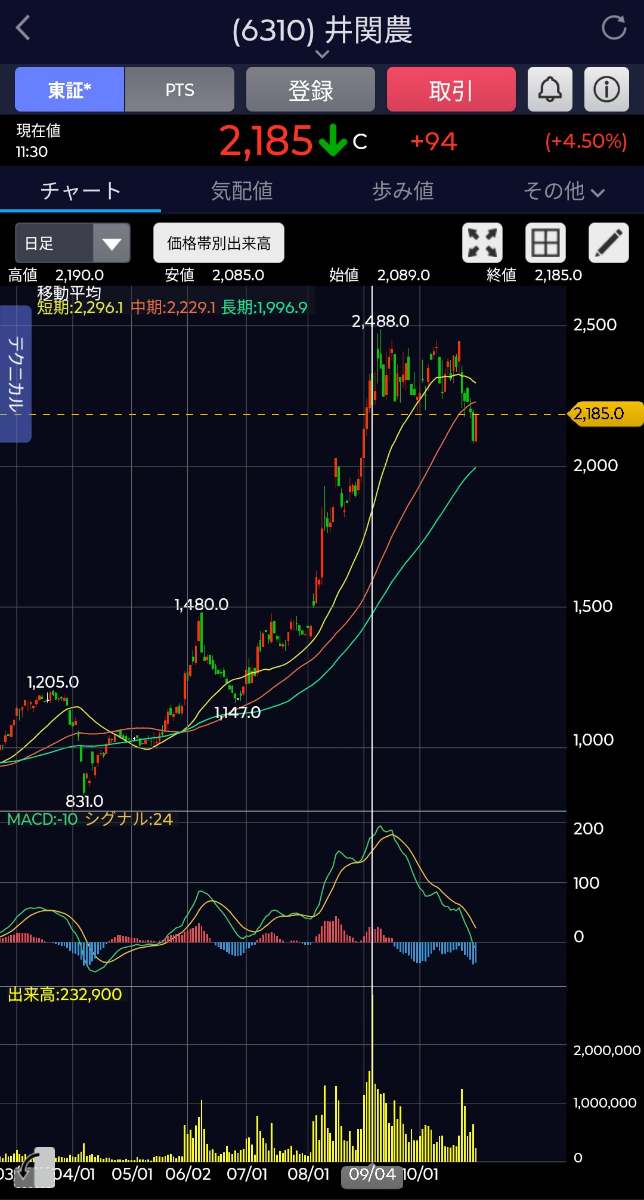This screenshot has width=644, height=1200.
Task: Toggle 価格帯別出来高 overlay
Action: point(219,243)
